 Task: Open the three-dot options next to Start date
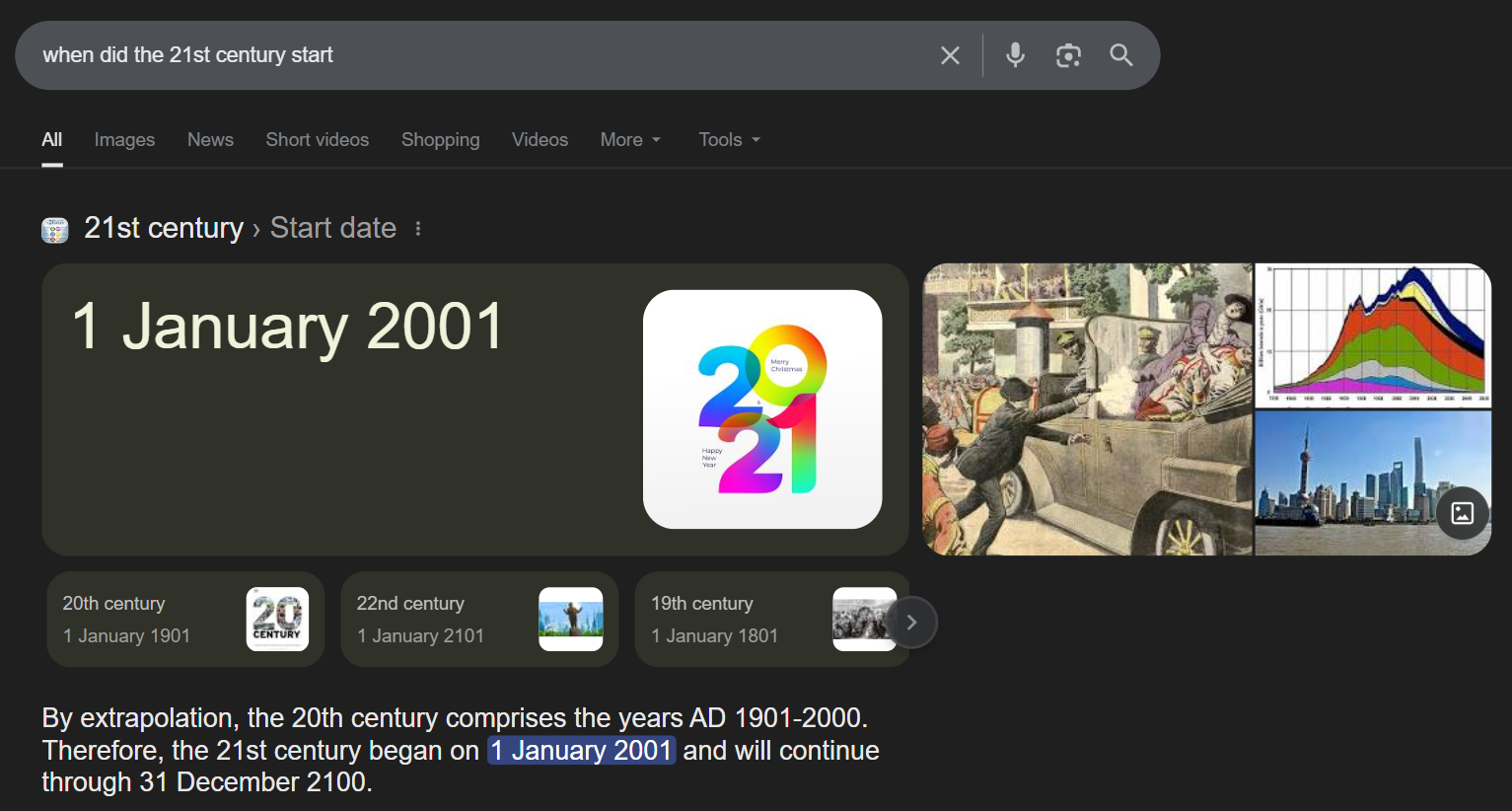coord(418,229)
